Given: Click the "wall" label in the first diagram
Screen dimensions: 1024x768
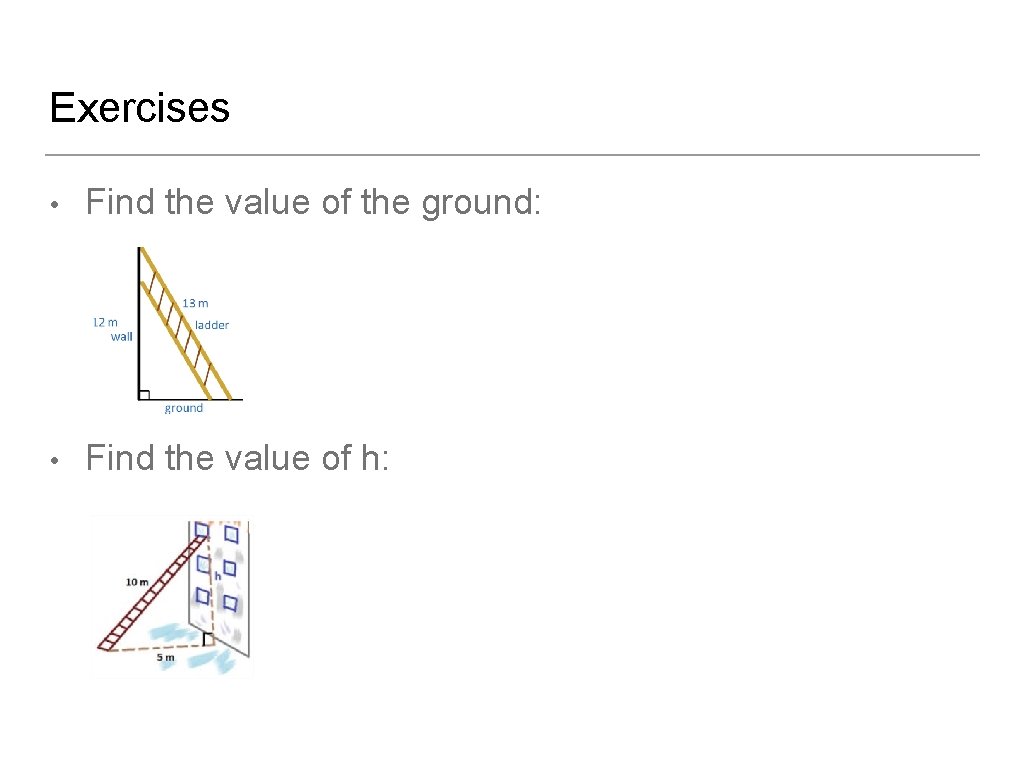Looking at the screenshot, I should click(121, 337).
